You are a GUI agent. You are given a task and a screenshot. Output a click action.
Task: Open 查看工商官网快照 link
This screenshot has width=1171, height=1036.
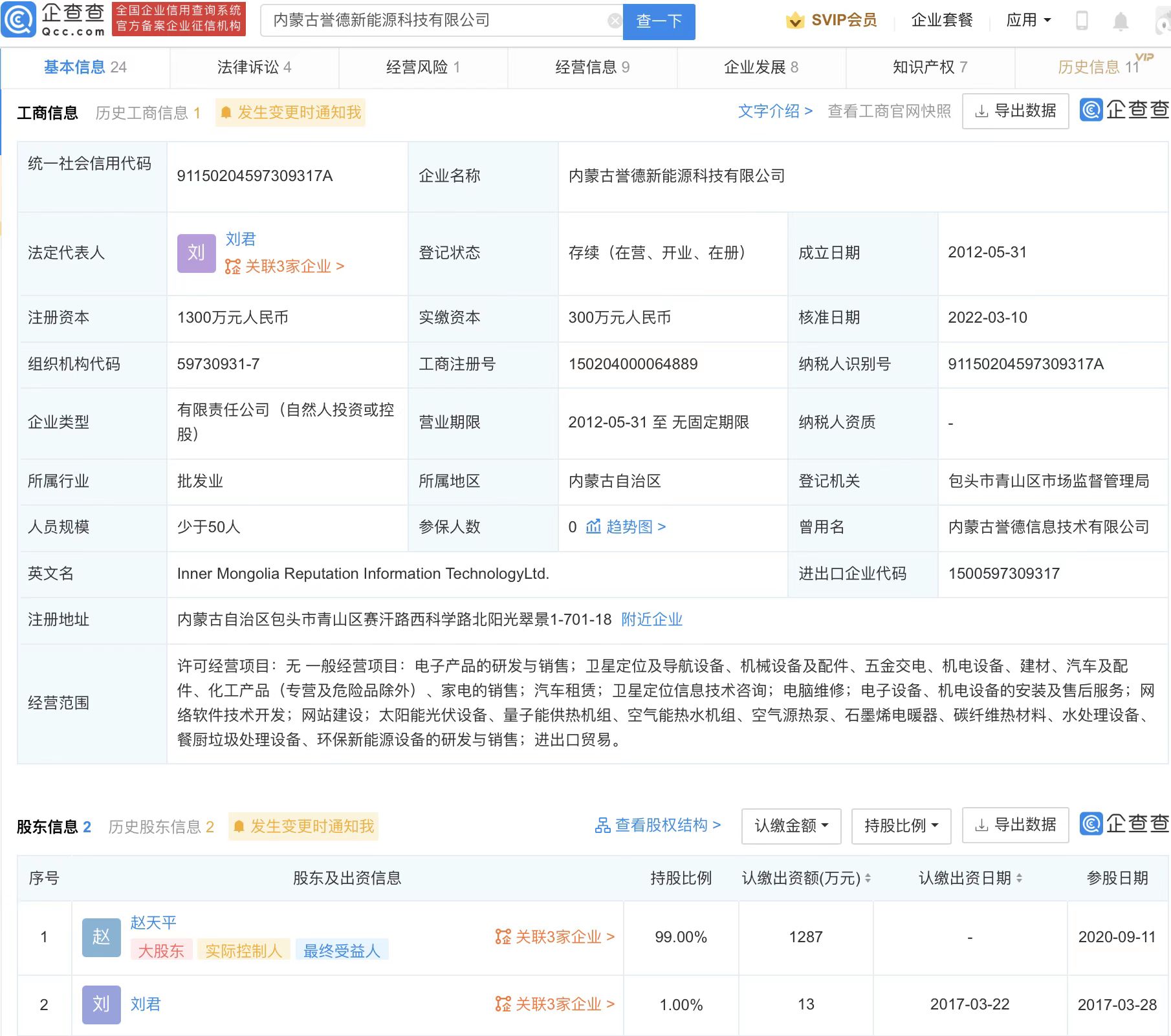(x=890, y=111)
